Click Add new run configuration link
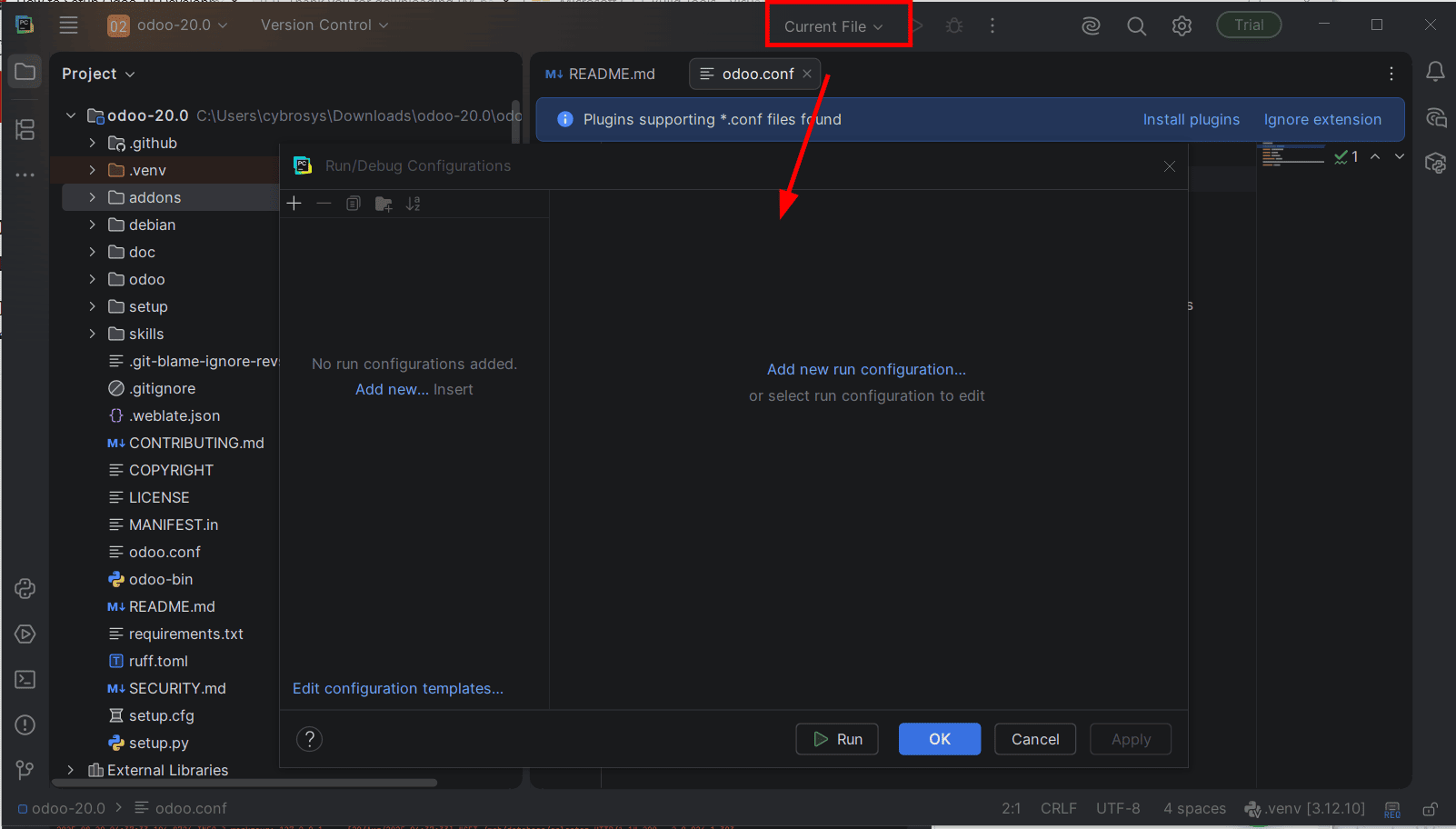 coord(866,369)
